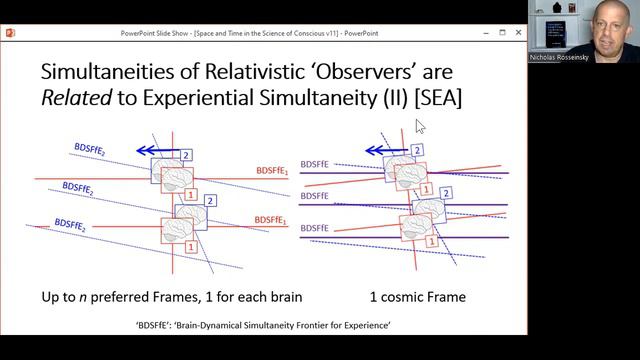640x360 pixels.
Task: Click the slide title 'Simultaneities of Relativistic Observers'
Action: pyautogui.click(x=247, y=71)
